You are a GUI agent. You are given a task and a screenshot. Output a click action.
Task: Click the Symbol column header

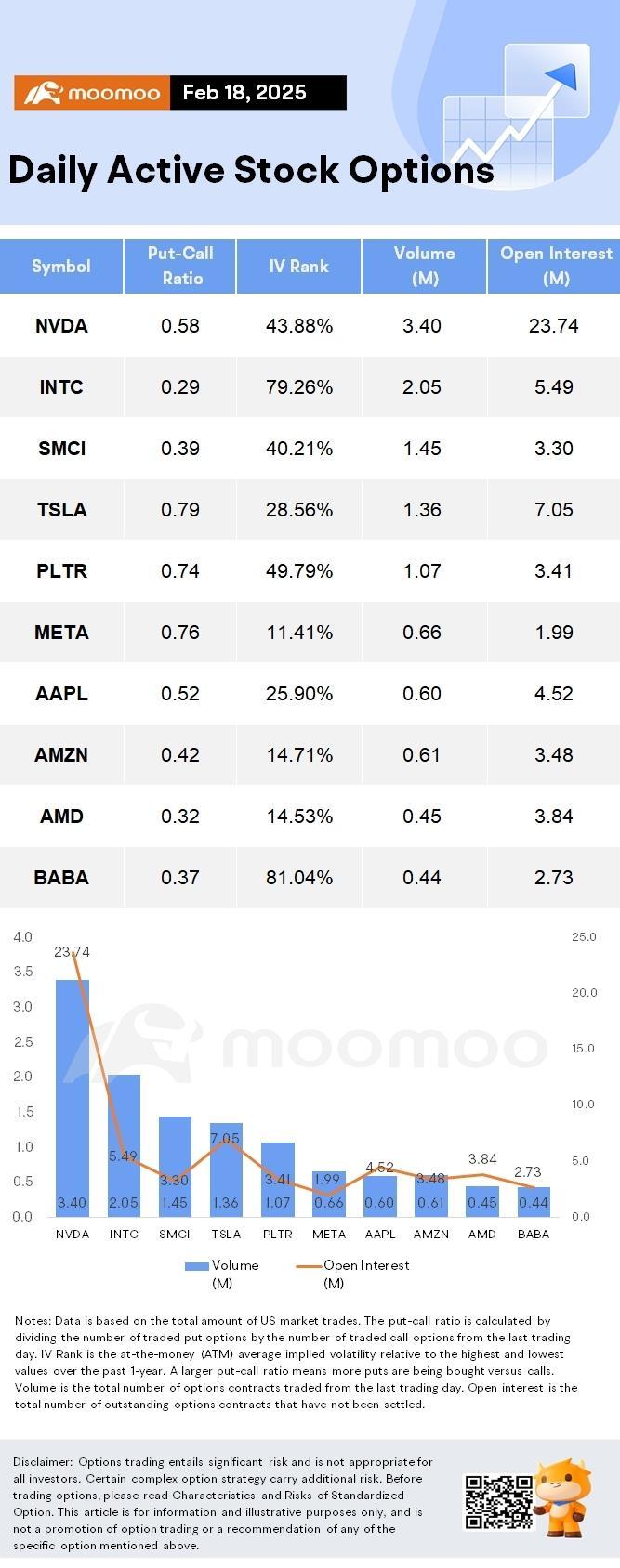click(x=61, y=266)
